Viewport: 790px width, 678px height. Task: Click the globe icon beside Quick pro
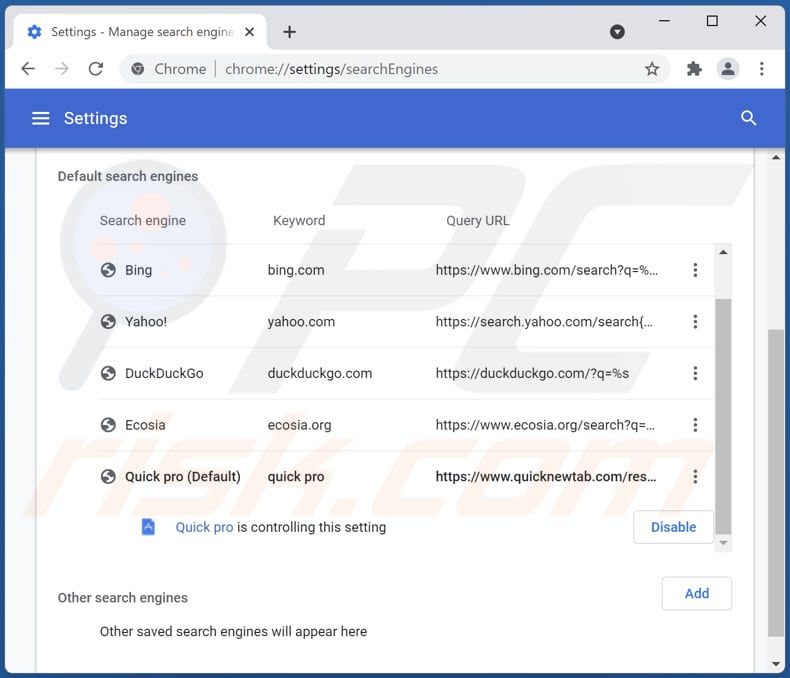point(108,477)
